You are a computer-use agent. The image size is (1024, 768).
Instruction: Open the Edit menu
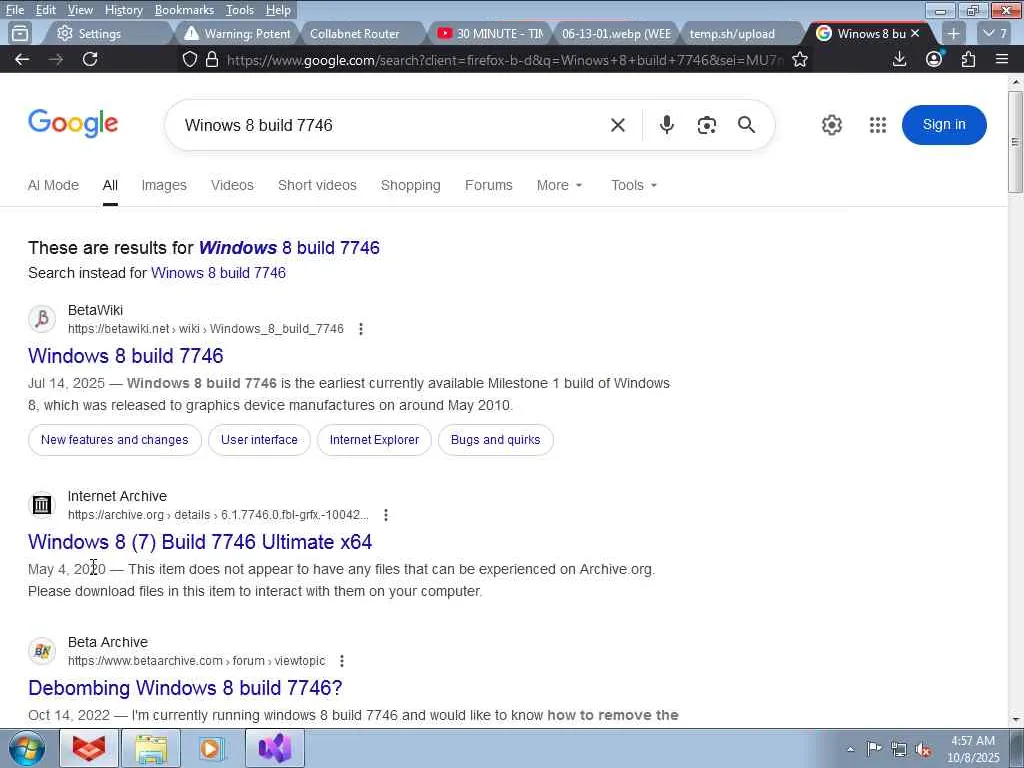pos(46,10)
